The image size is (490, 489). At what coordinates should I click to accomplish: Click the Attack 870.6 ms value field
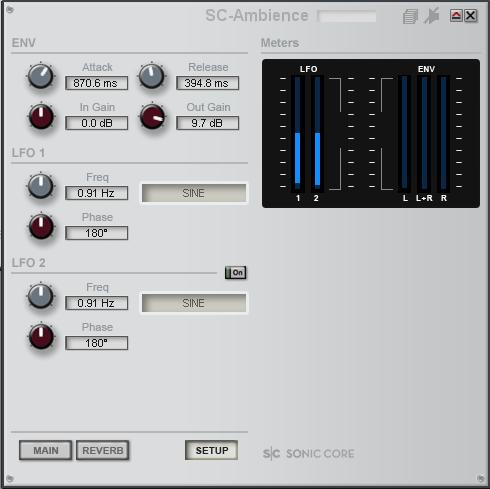coord(96,83)
